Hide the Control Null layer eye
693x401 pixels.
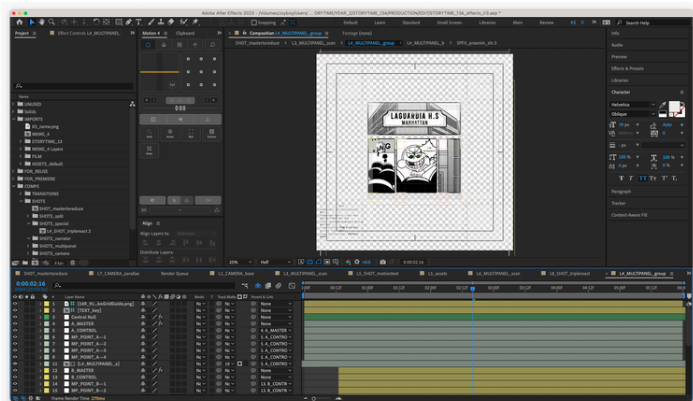point(15,317)
